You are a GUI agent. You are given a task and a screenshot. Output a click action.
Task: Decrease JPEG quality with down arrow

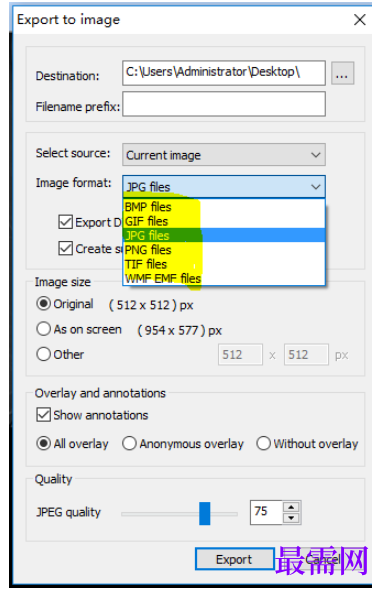click(291, 518)
